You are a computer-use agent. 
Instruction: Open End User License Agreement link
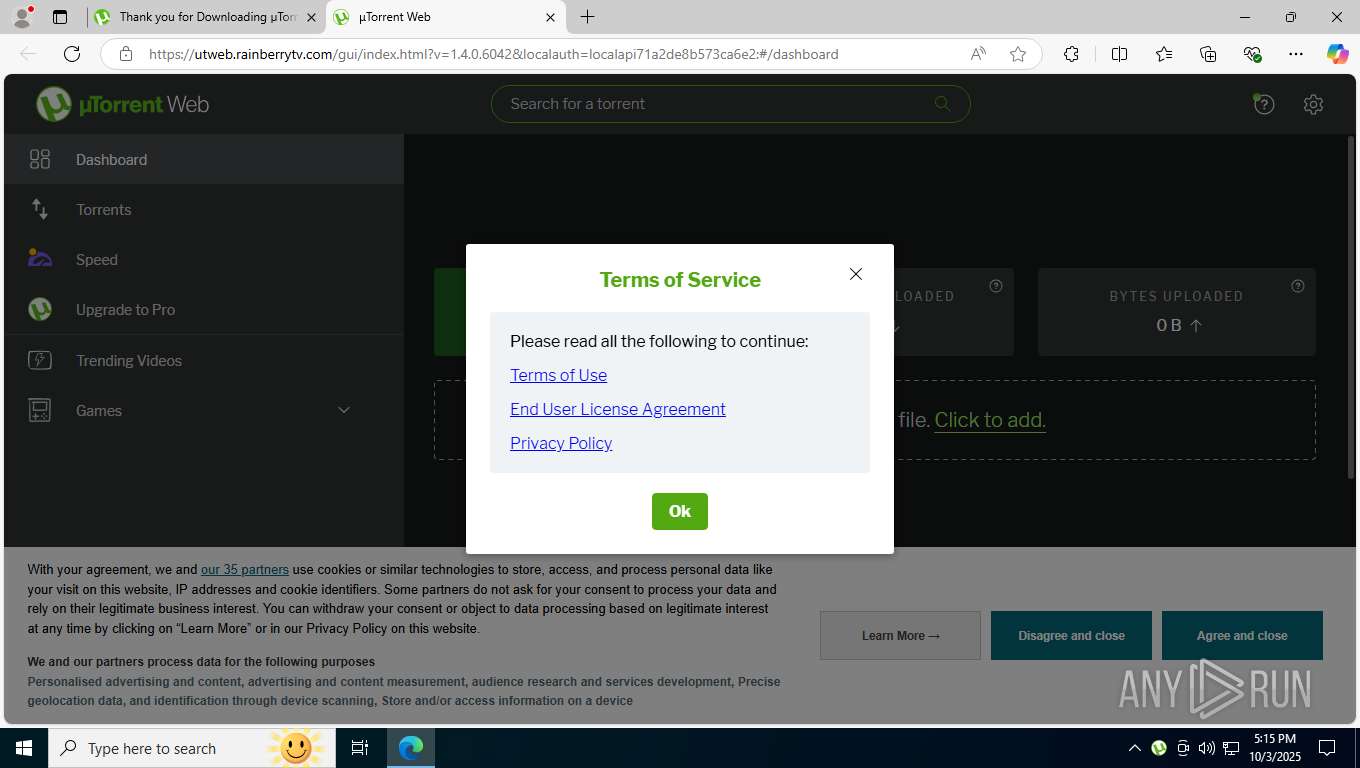[618, 409]
